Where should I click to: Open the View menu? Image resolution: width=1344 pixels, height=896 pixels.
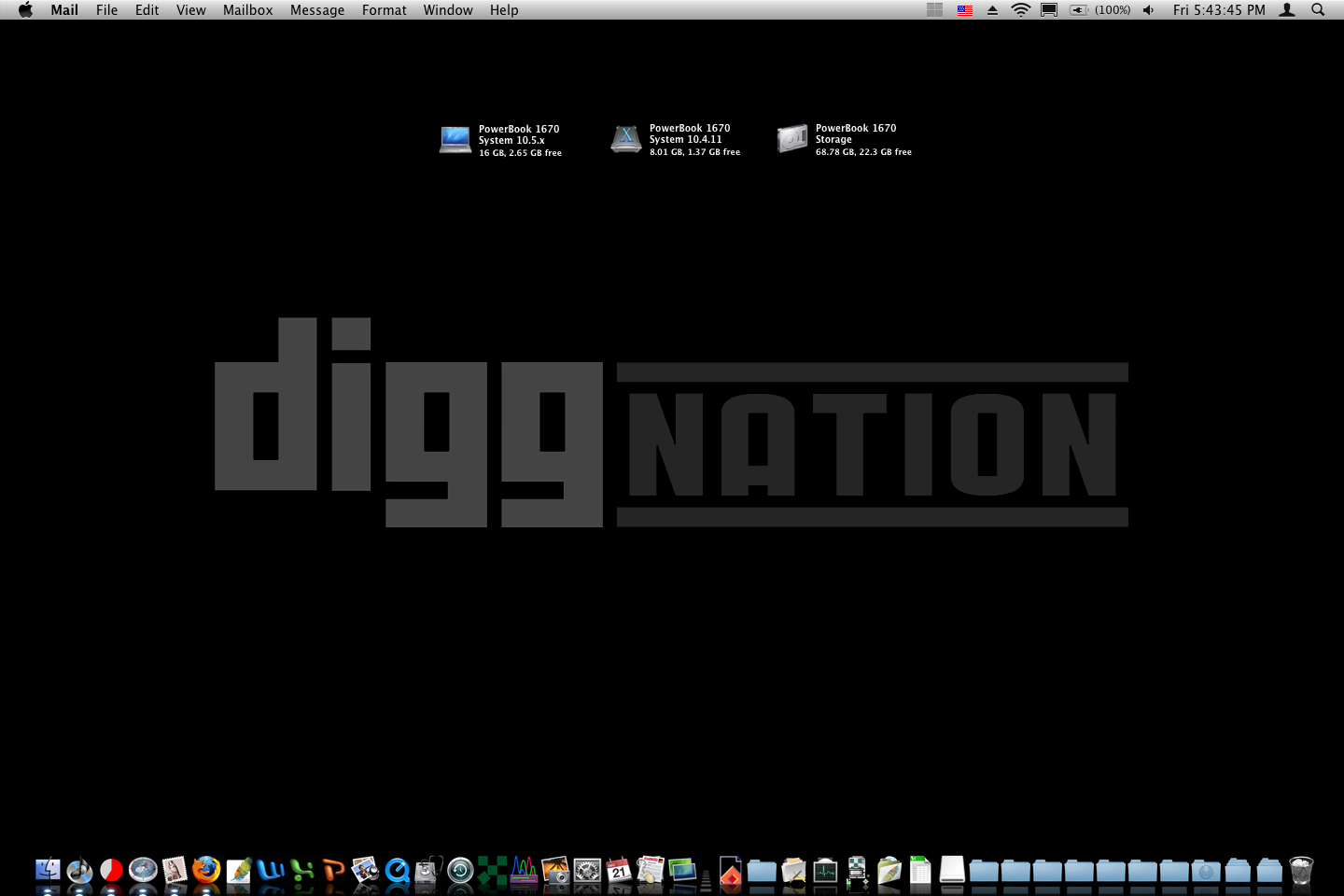(191, 9)
